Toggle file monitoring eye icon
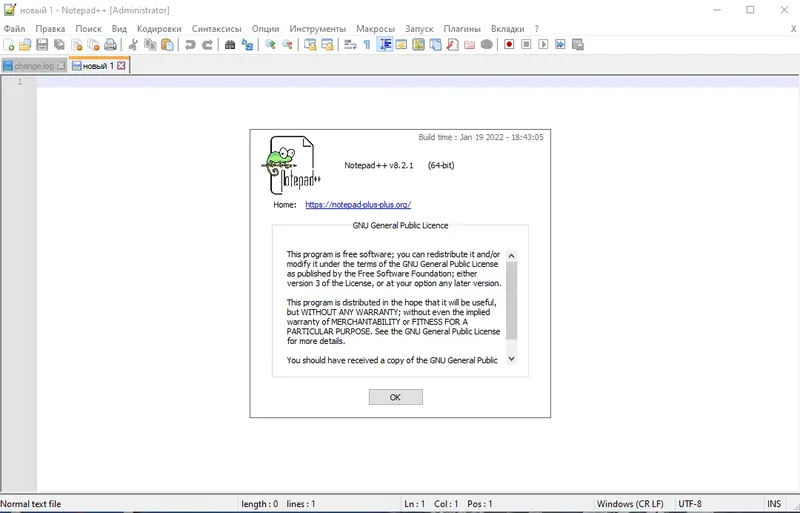 [487, 45]
